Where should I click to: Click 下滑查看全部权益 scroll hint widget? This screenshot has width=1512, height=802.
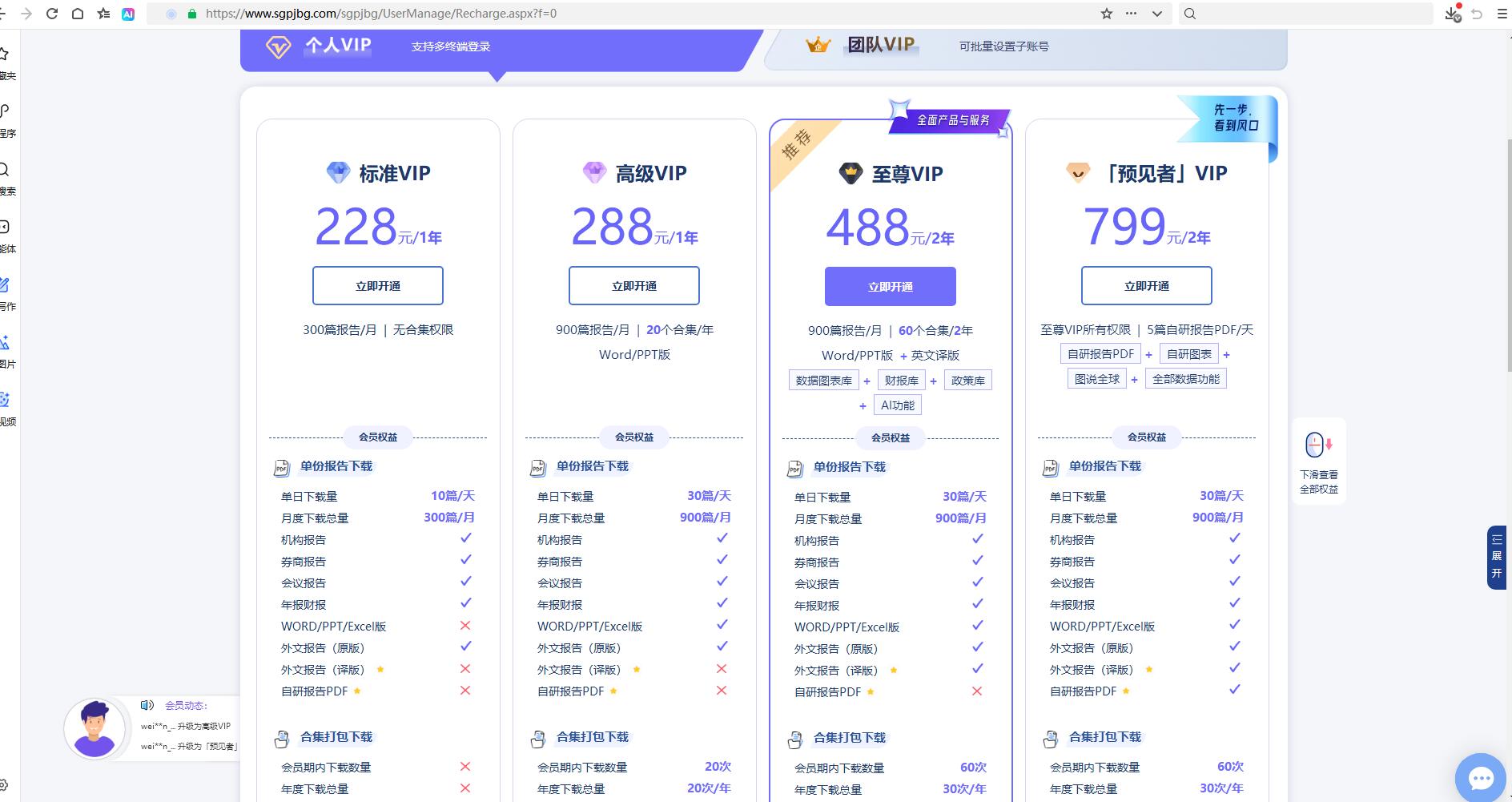pos(1319,461)
